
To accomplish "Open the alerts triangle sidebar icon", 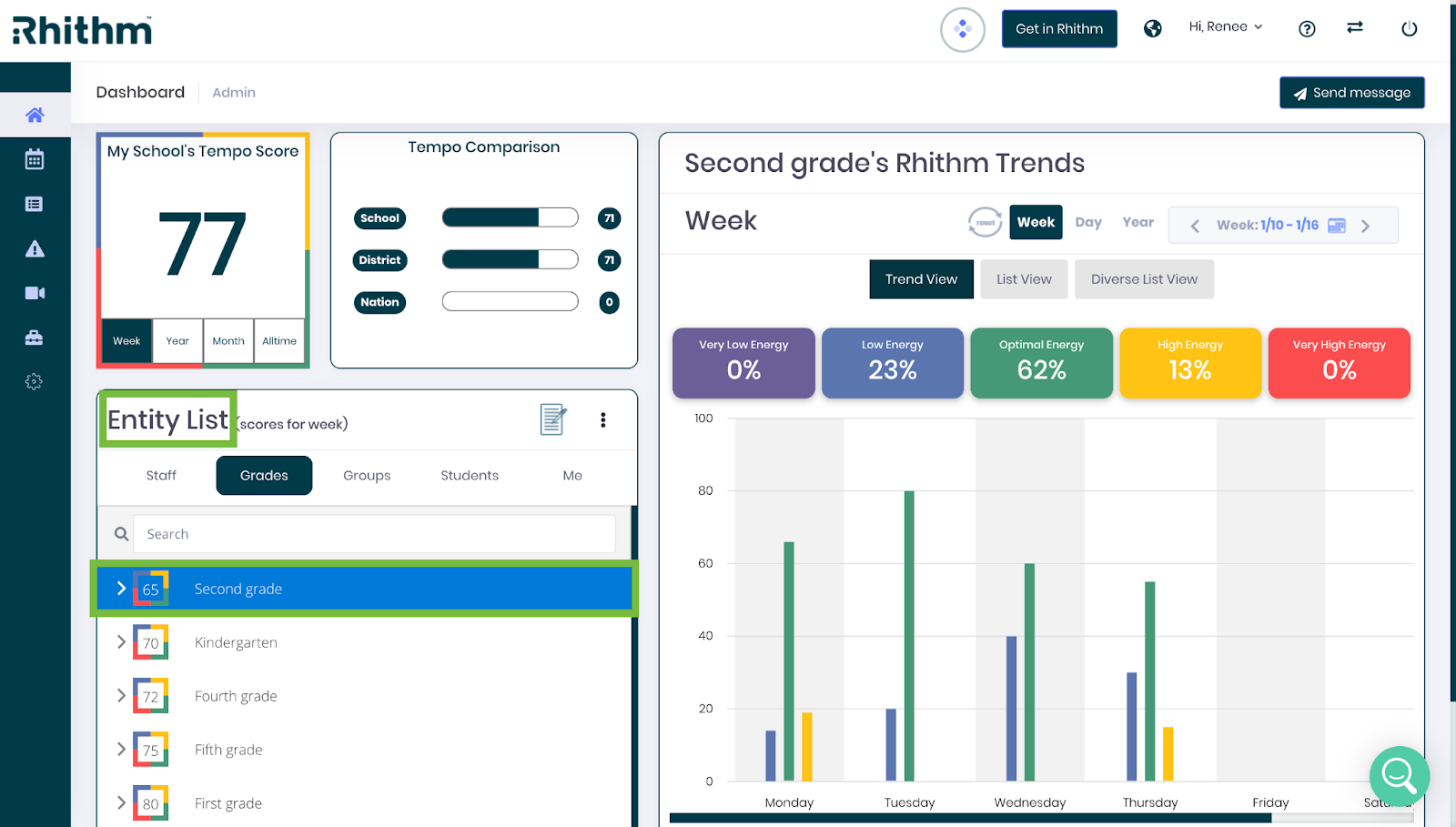I will (35, 248).
